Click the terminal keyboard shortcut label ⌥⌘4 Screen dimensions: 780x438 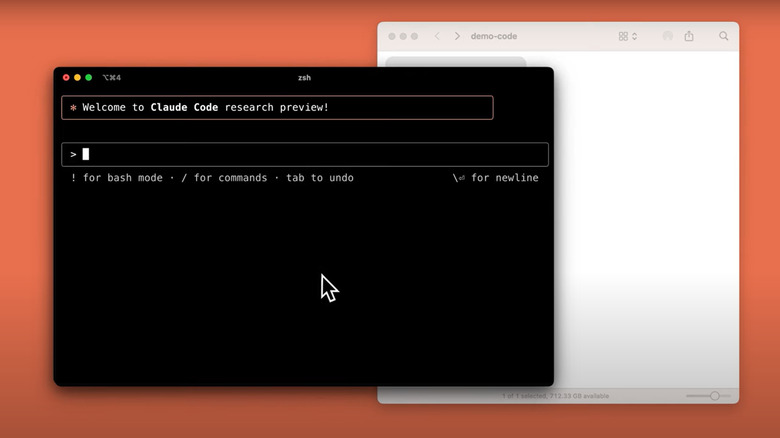(x=112, y=78)
